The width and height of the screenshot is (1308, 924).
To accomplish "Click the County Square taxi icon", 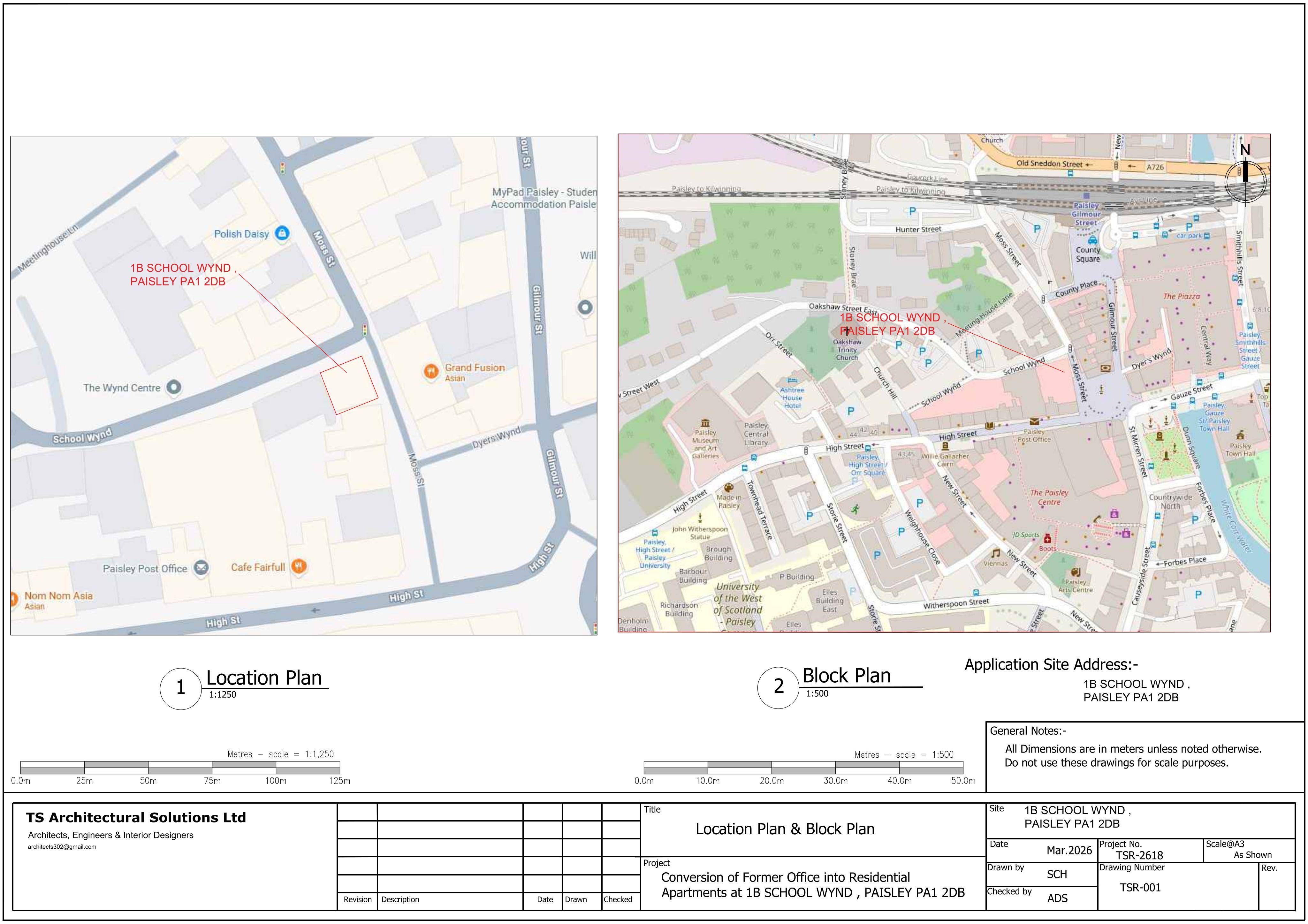I will pyautogui.click(x=1092, y=240).
